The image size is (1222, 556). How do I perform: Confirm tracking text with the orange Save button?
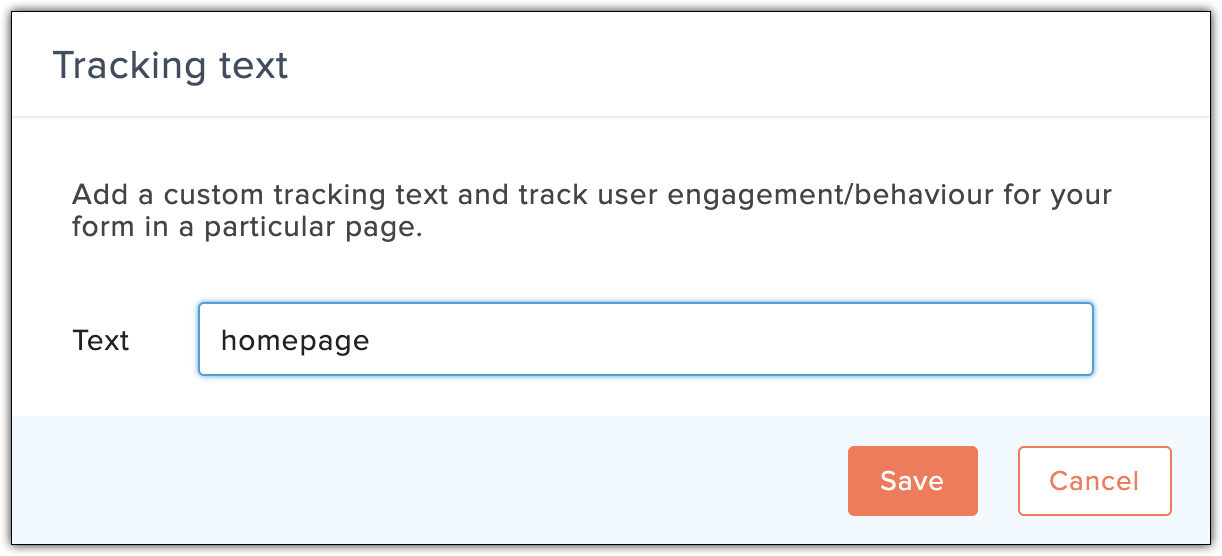[x=912, y=481]
